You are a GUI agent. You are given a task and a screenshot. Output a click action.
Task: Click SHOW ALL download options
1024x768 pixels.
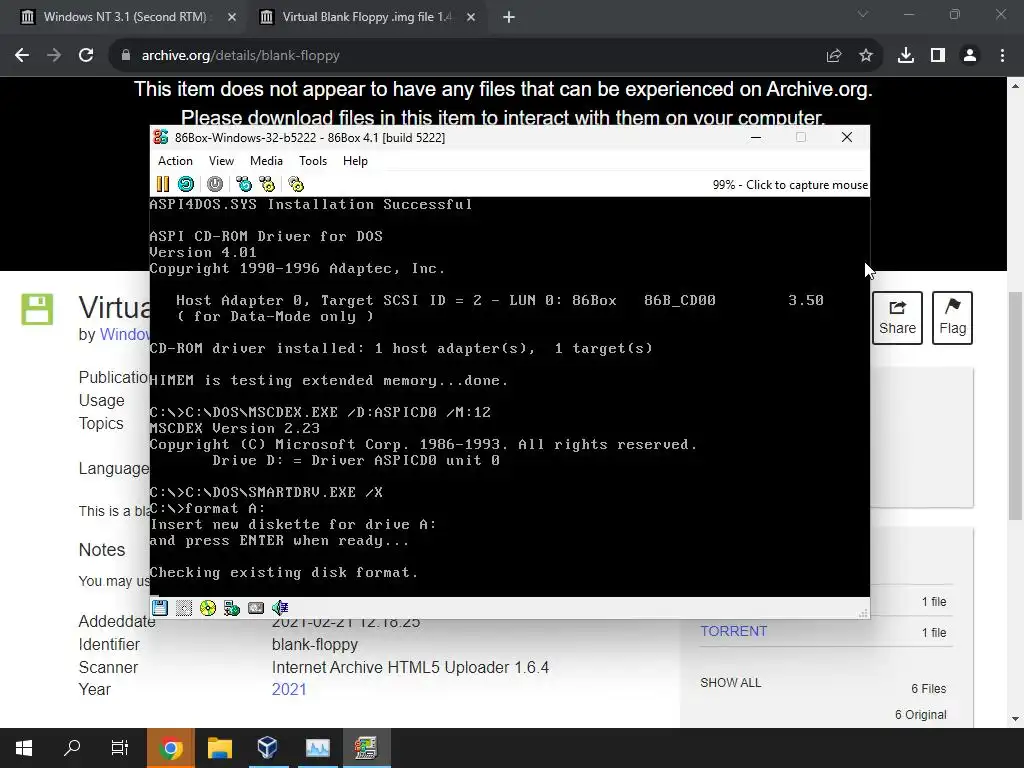pyautogui.click(x=731, y=682)
